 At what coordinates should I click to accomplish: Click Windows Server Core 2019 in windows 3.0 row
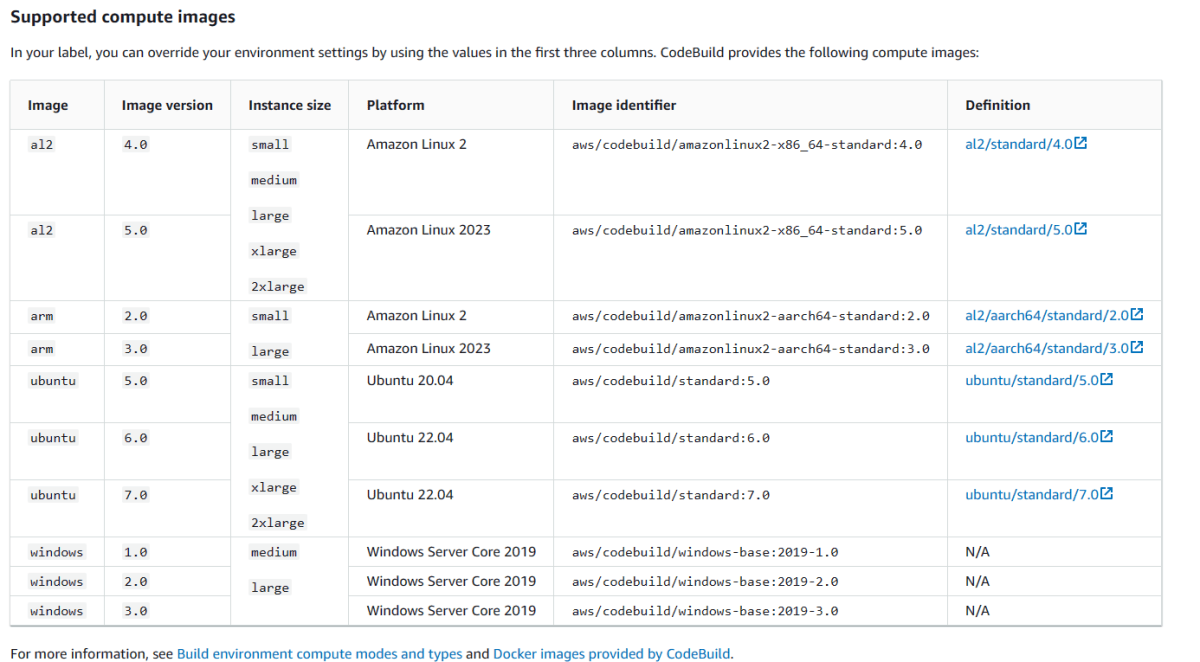(x=451, y=610)
